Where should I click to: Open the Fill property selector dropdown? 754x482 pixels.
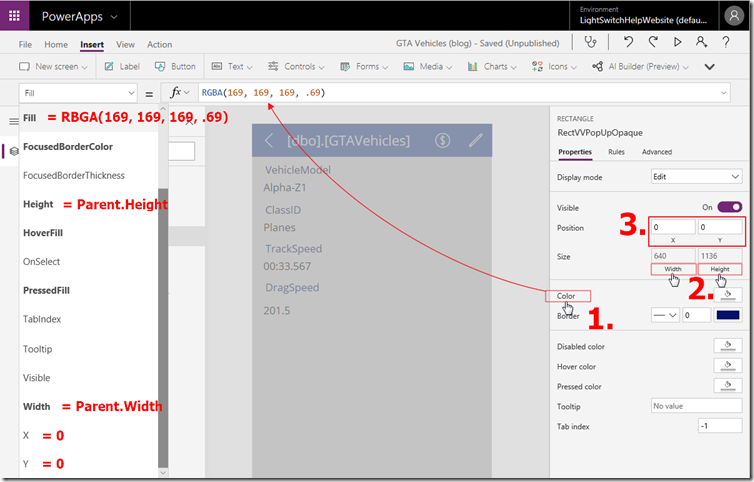(78, 93)
